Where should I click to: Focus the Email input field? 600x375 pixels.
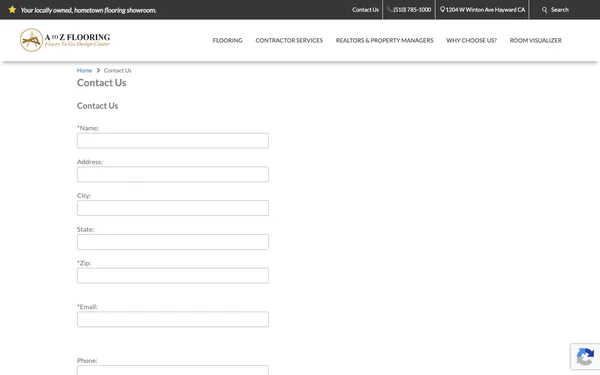pos(173,319)
